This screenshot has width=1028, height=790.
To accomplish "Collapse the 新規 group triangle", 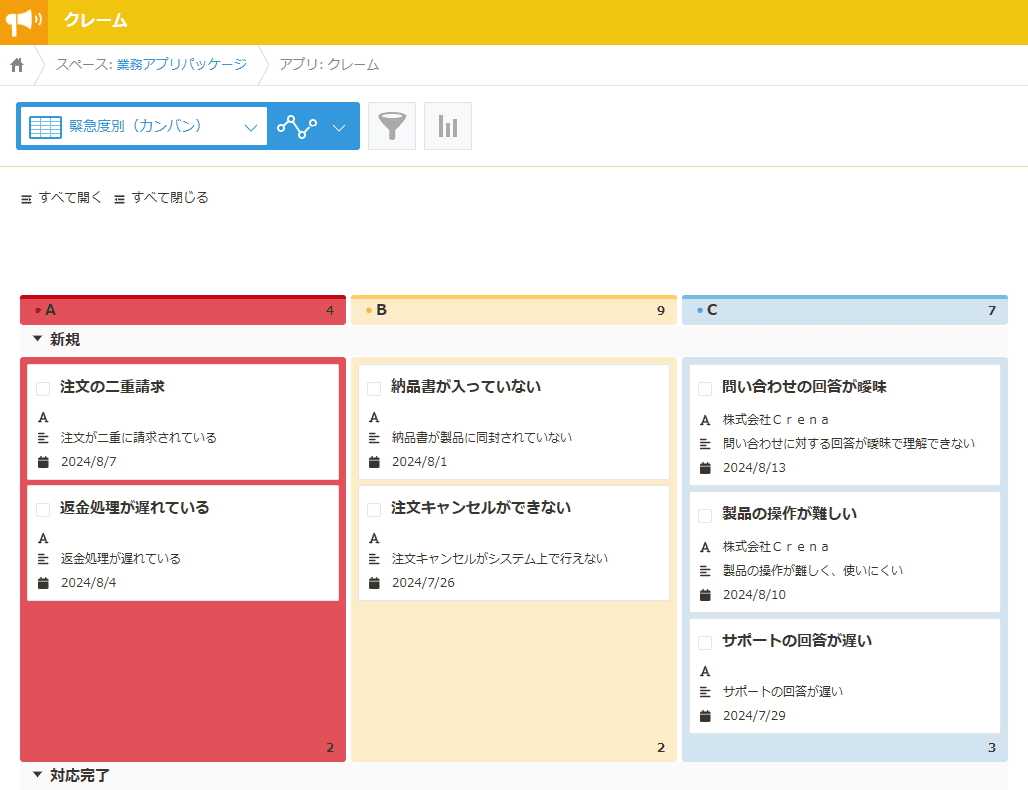I will coord(37,339).
